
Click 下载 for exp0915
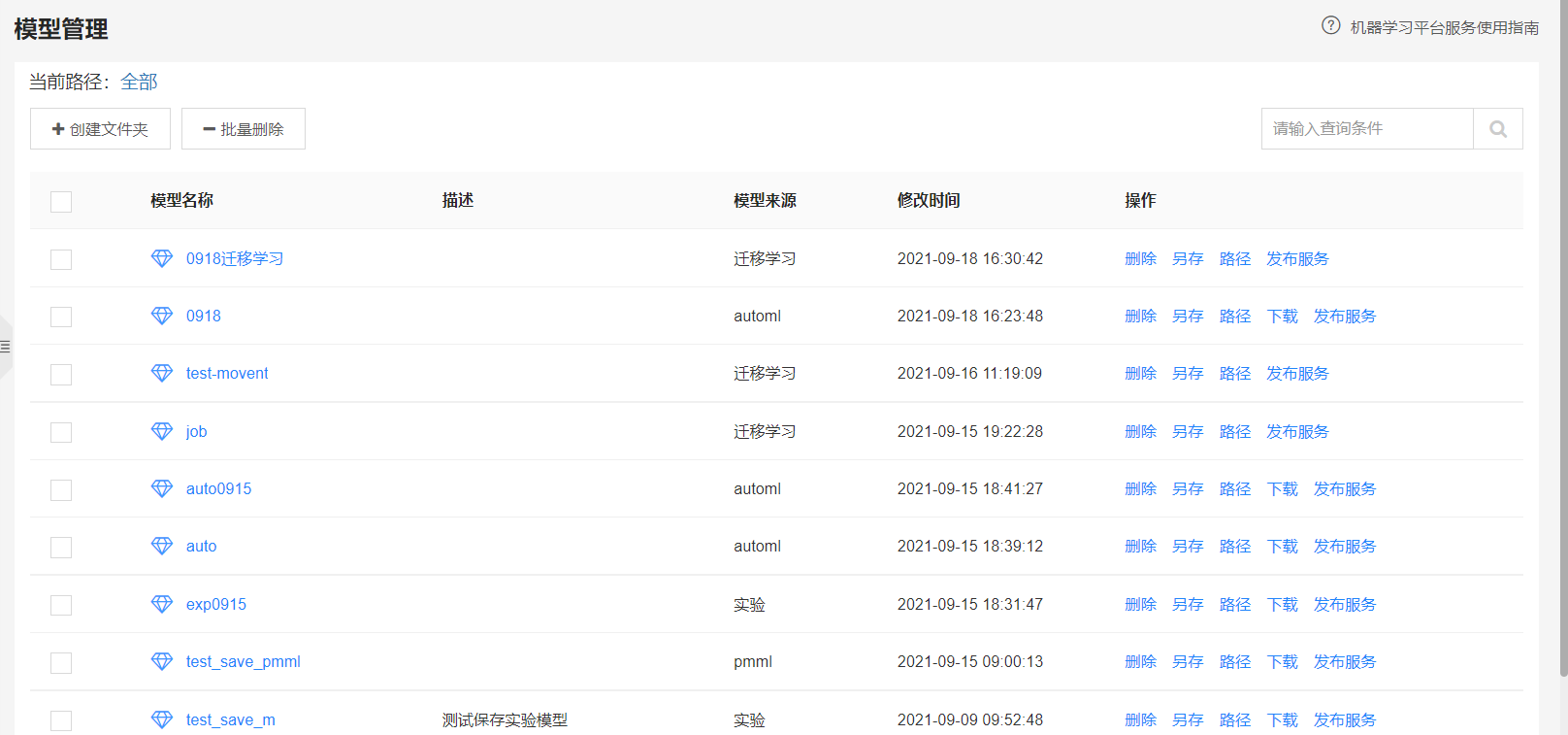coord(1283,604)
